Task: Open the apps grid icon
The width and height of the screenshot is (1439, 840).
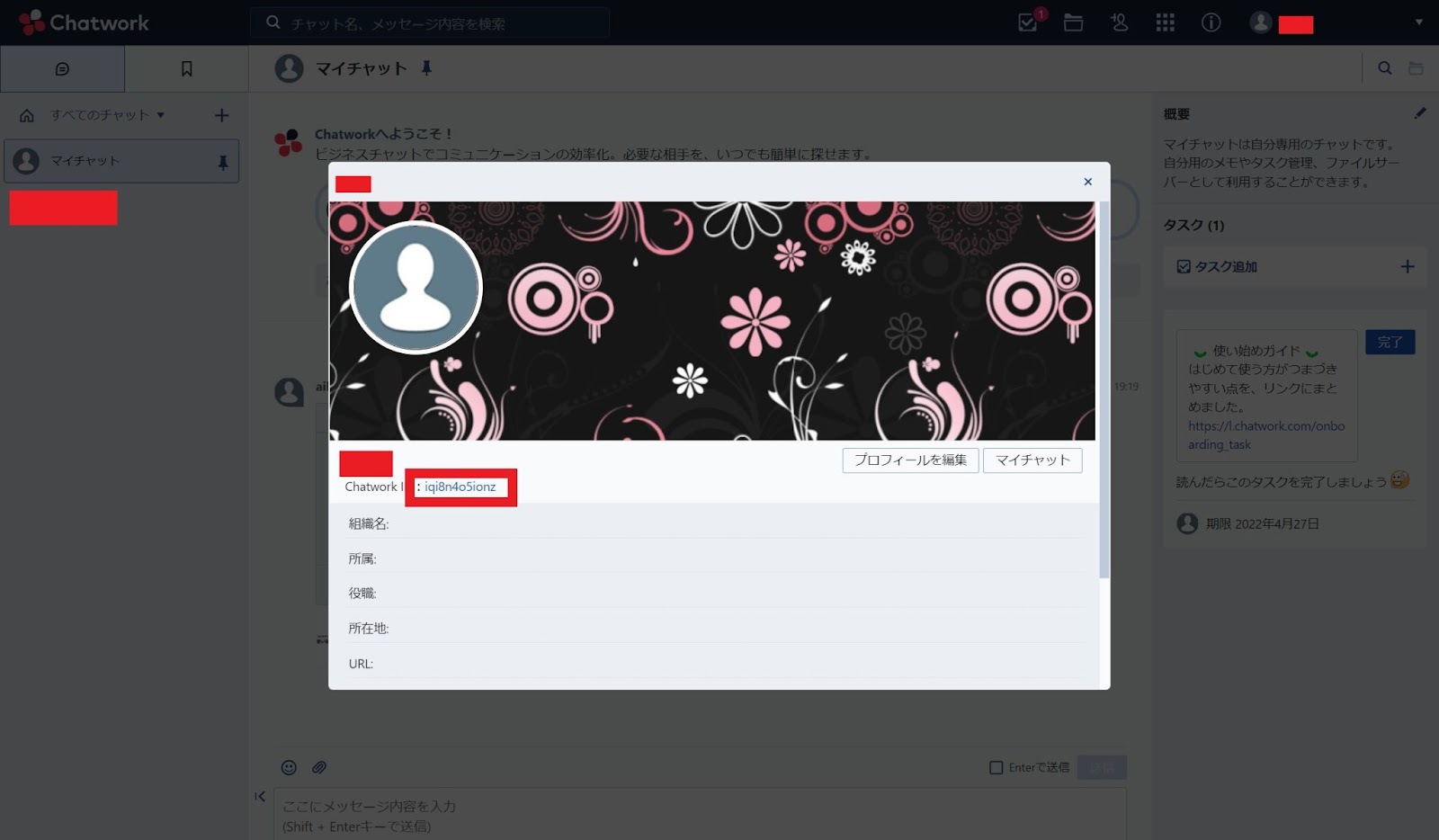Action: (1166, 22)
